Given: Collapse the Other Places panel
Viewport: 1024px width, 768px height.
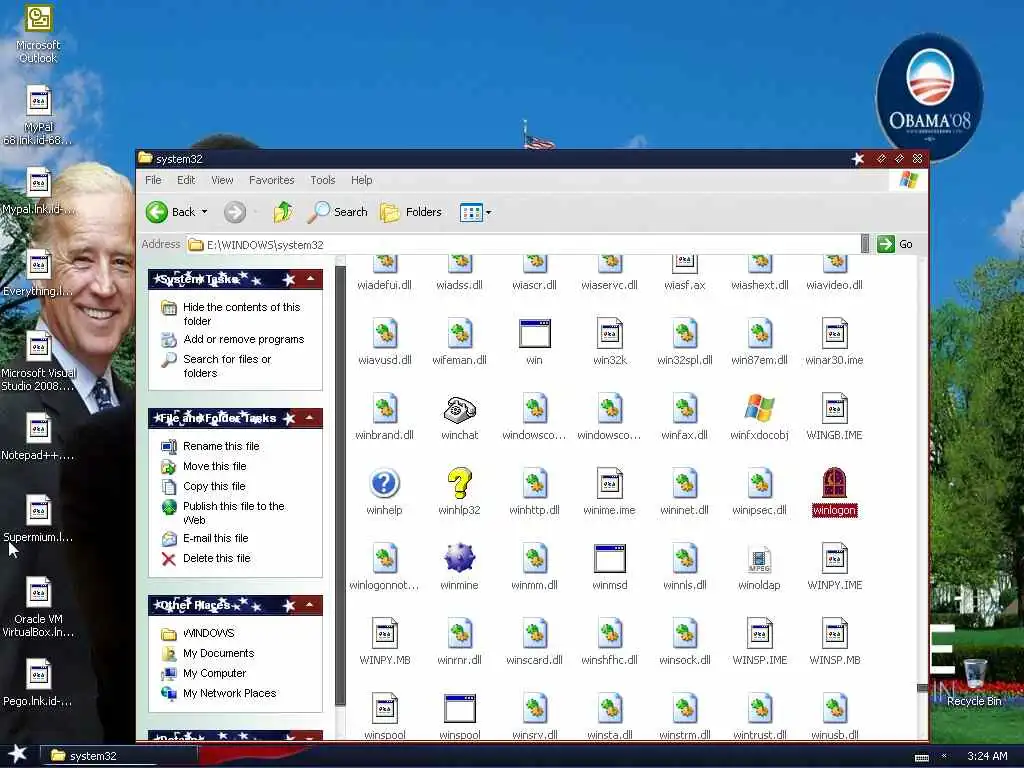Looking at the screenshot, I should 310,605.
